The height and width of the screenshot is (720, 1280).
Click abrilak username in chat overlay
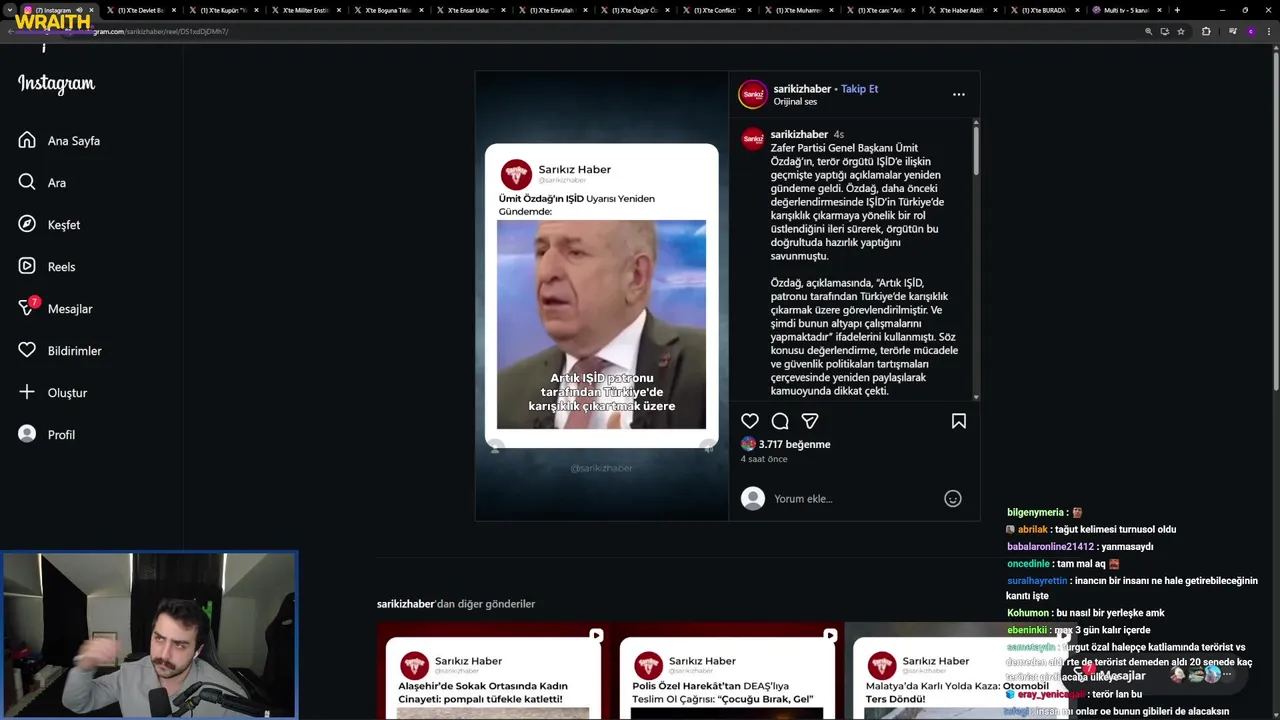[x=1033, y=530]
